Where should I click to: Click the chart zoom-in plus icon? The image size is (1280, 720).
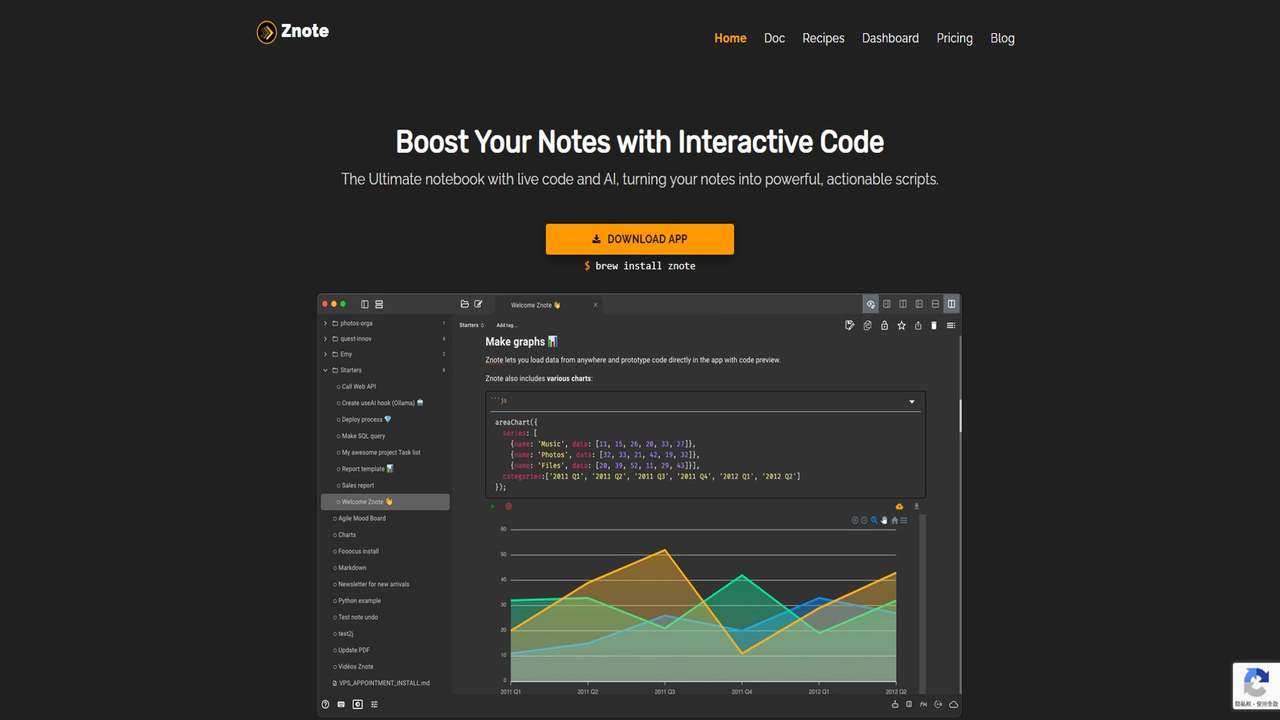[x=855, y=520]
